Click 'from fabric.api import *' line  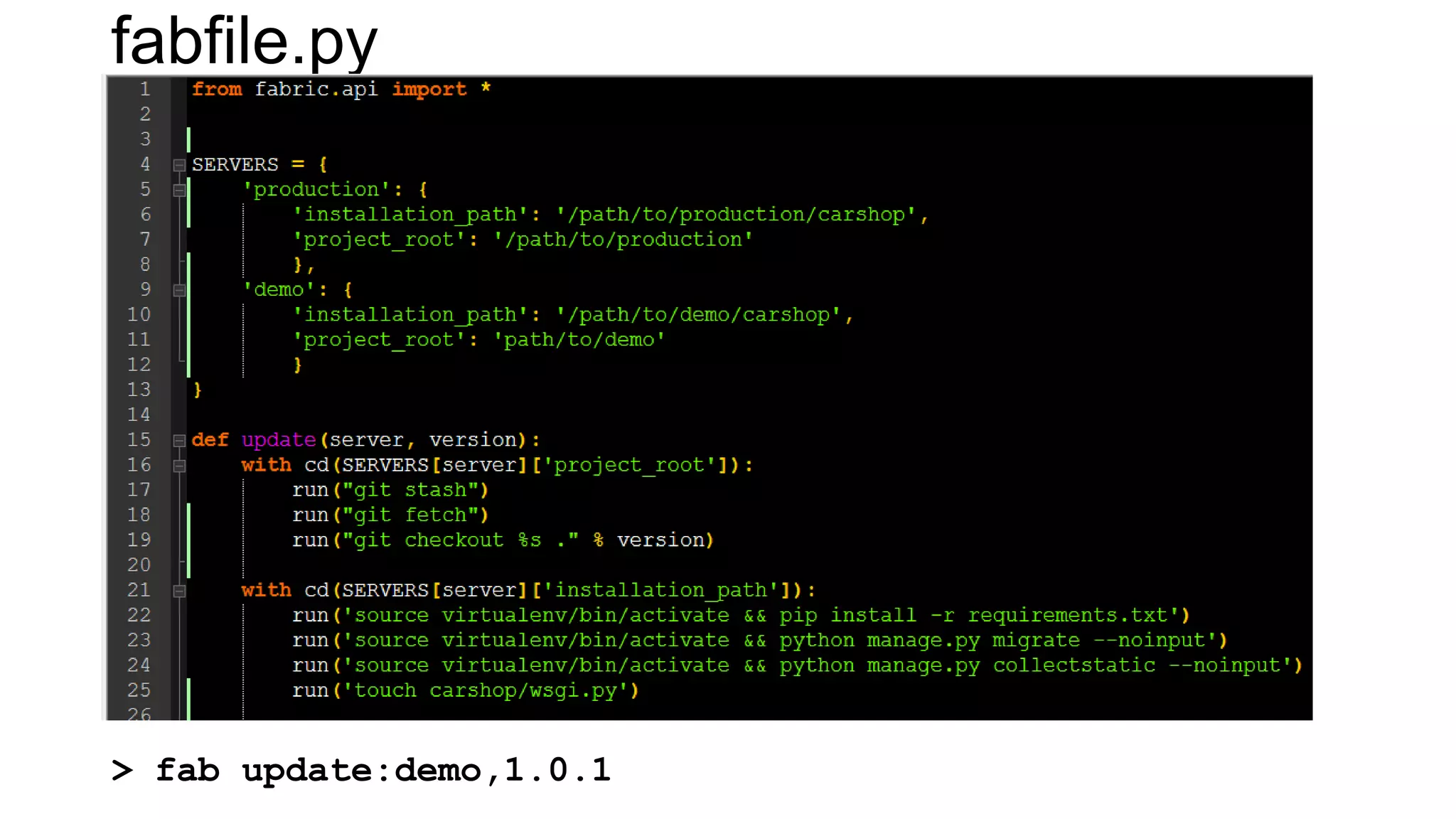(x=341, y=90)
